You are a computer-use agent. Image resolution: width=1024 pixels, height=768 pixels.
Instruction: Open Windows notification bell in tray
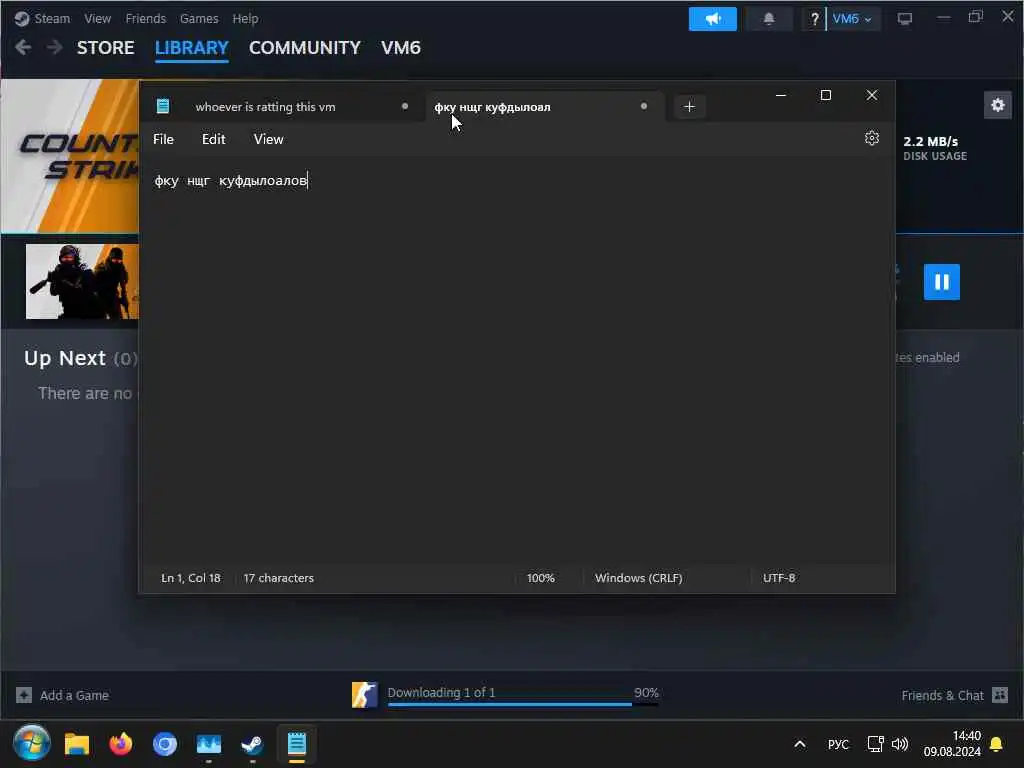point(997,744)
